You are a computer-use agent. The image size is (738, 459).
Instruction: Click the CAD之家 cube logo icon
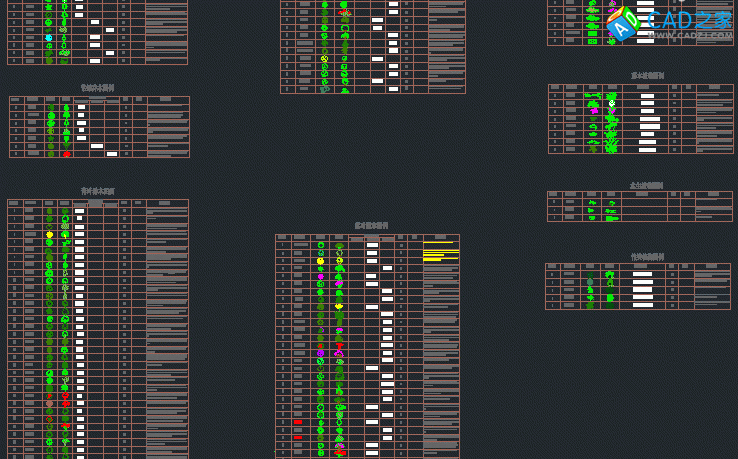pos(621,24)
